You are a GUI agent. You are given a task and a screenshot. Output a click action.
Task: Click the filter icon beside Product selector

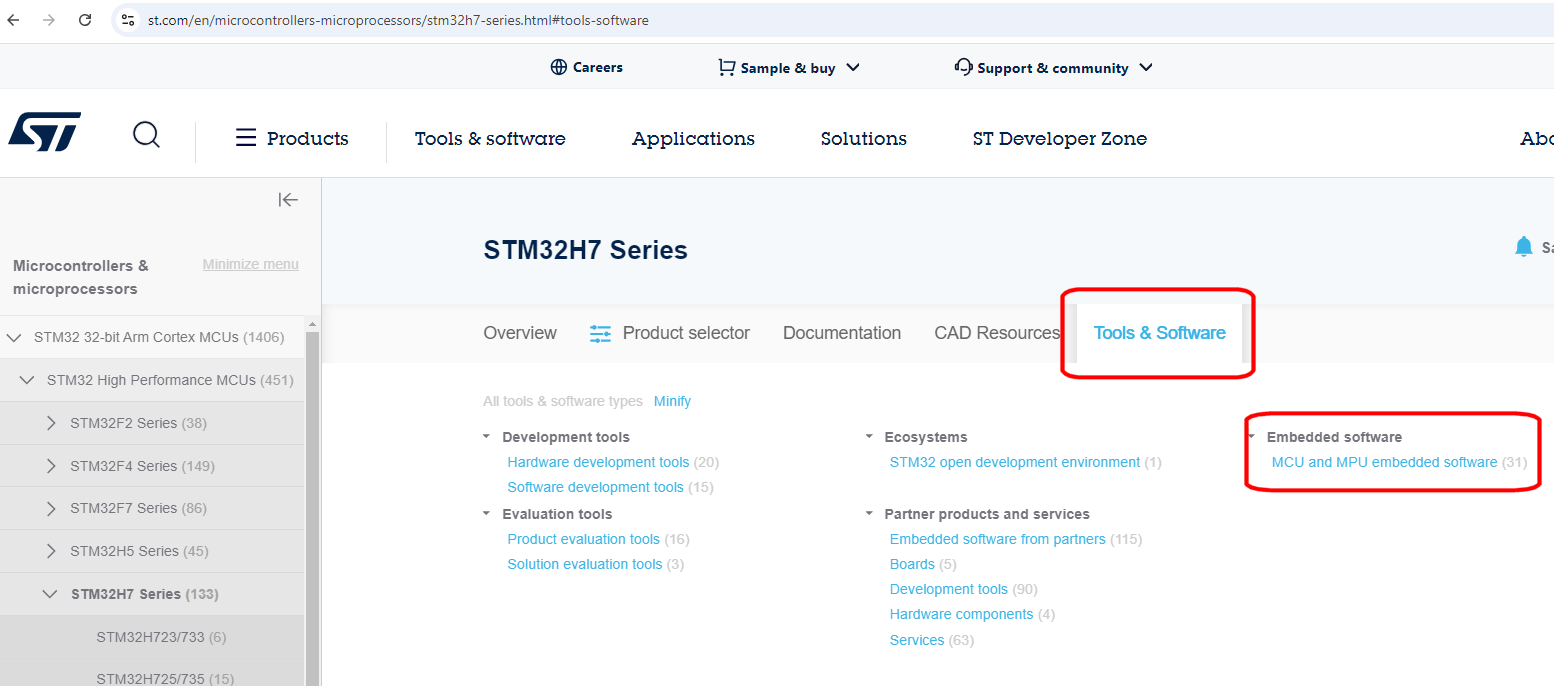point(600,333)
